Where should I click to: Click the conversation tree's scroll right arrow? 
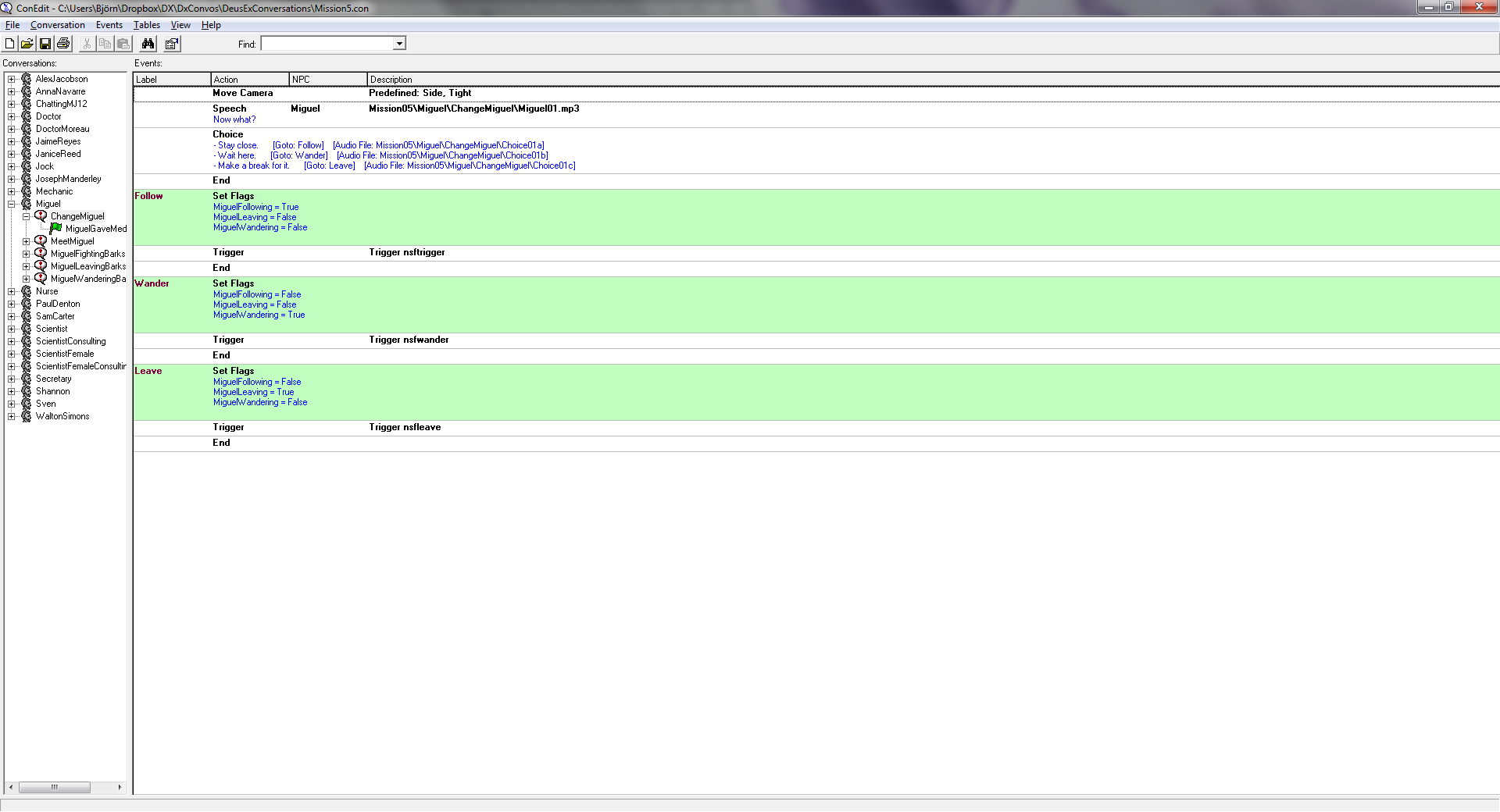tap(120, 787)
